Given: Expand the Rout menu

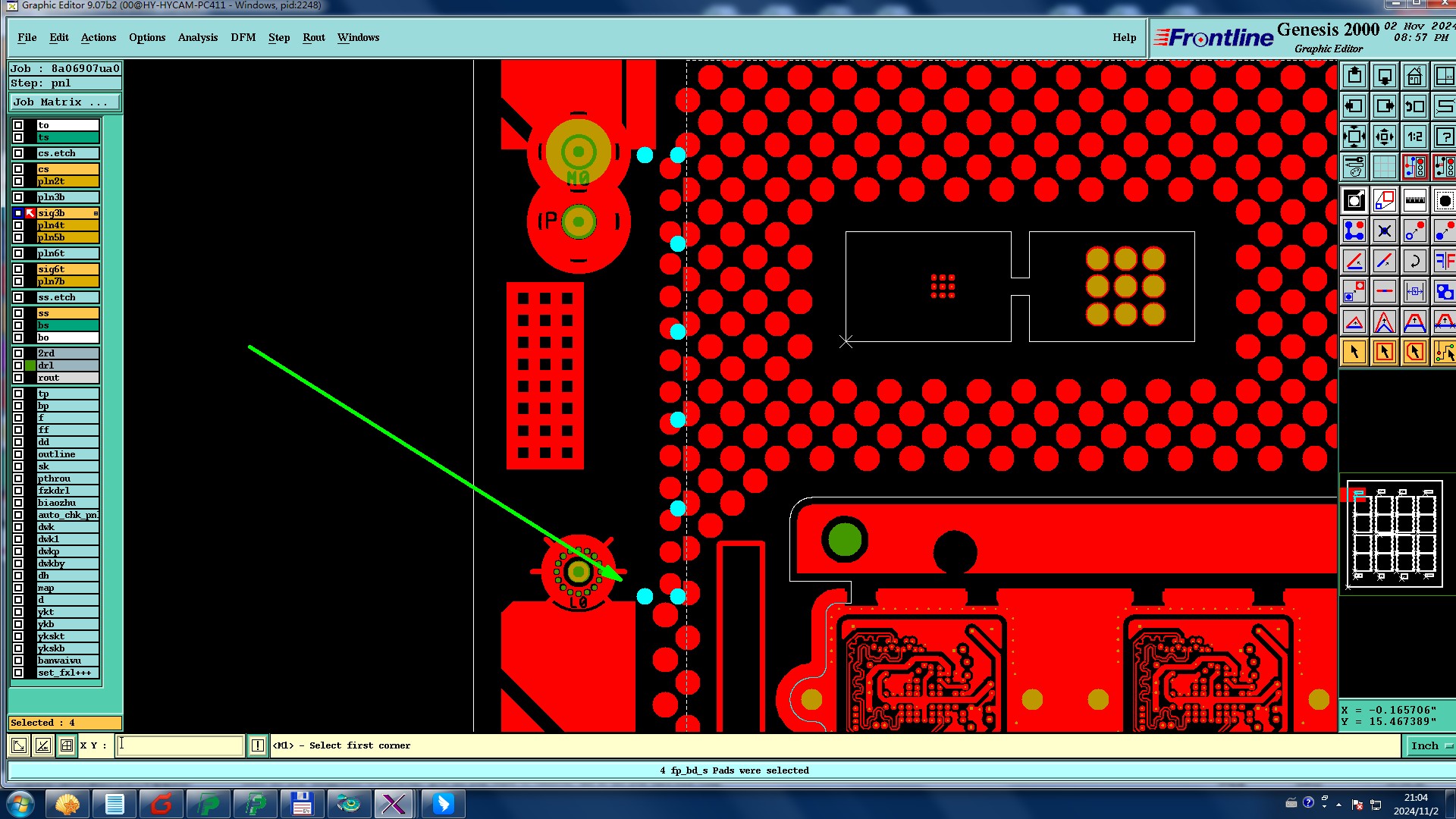Looking at the screenshot, I should tap(313, 38).
